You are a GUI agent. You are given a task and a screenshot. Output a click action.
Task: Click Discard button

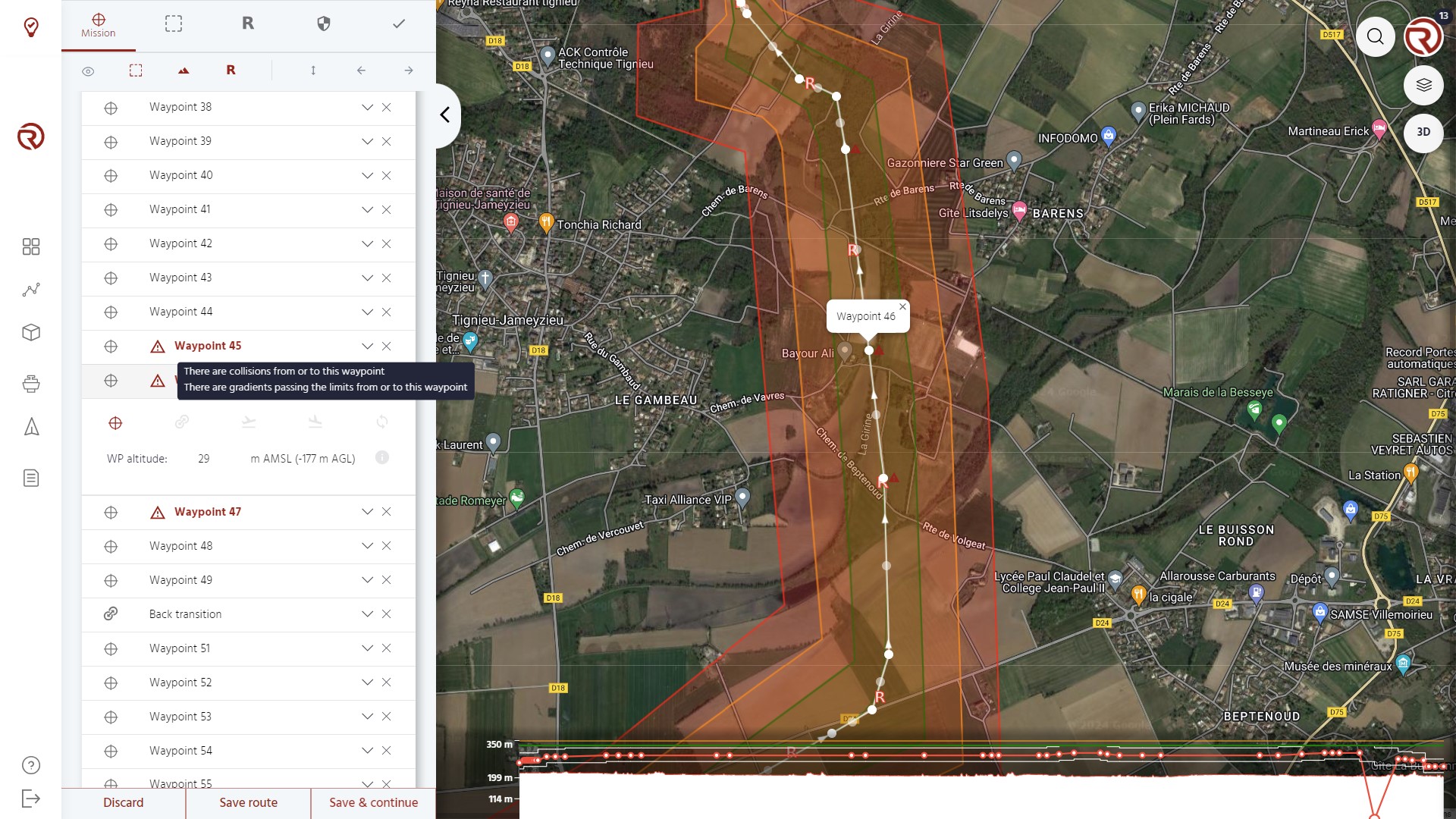click(x=124, y=802)
